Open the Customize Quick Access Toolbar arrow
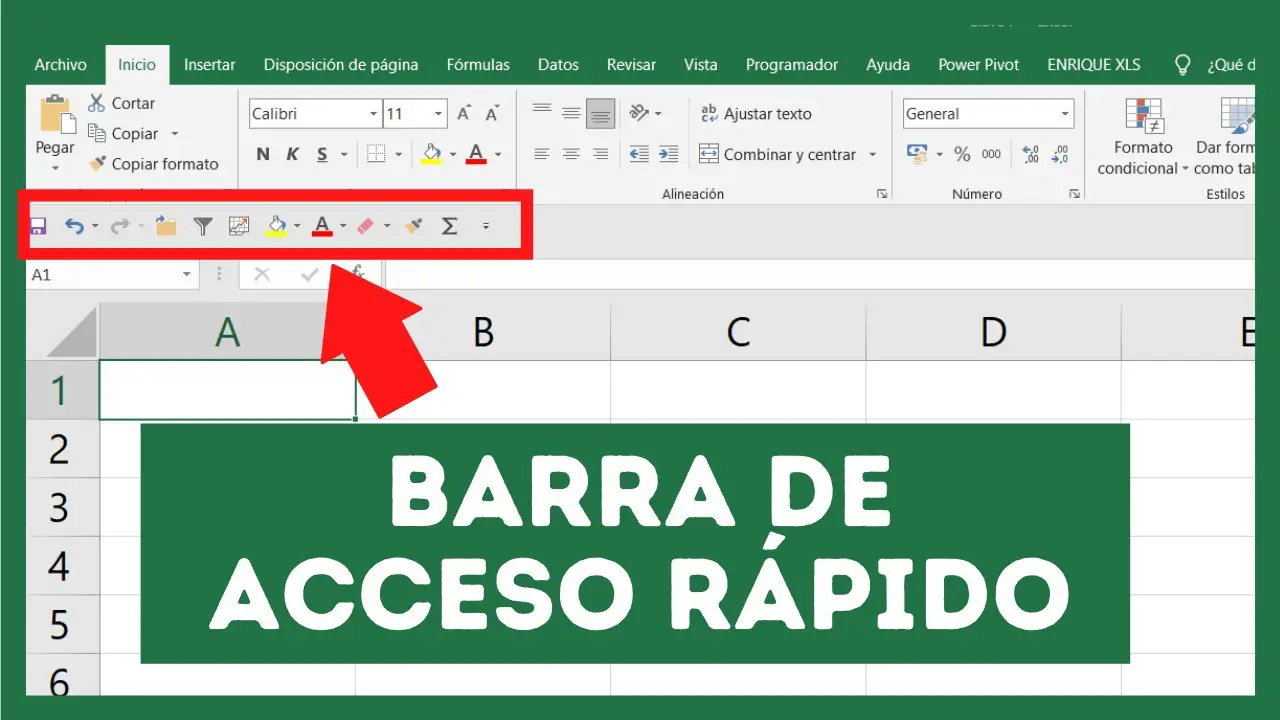 point(486,226)
